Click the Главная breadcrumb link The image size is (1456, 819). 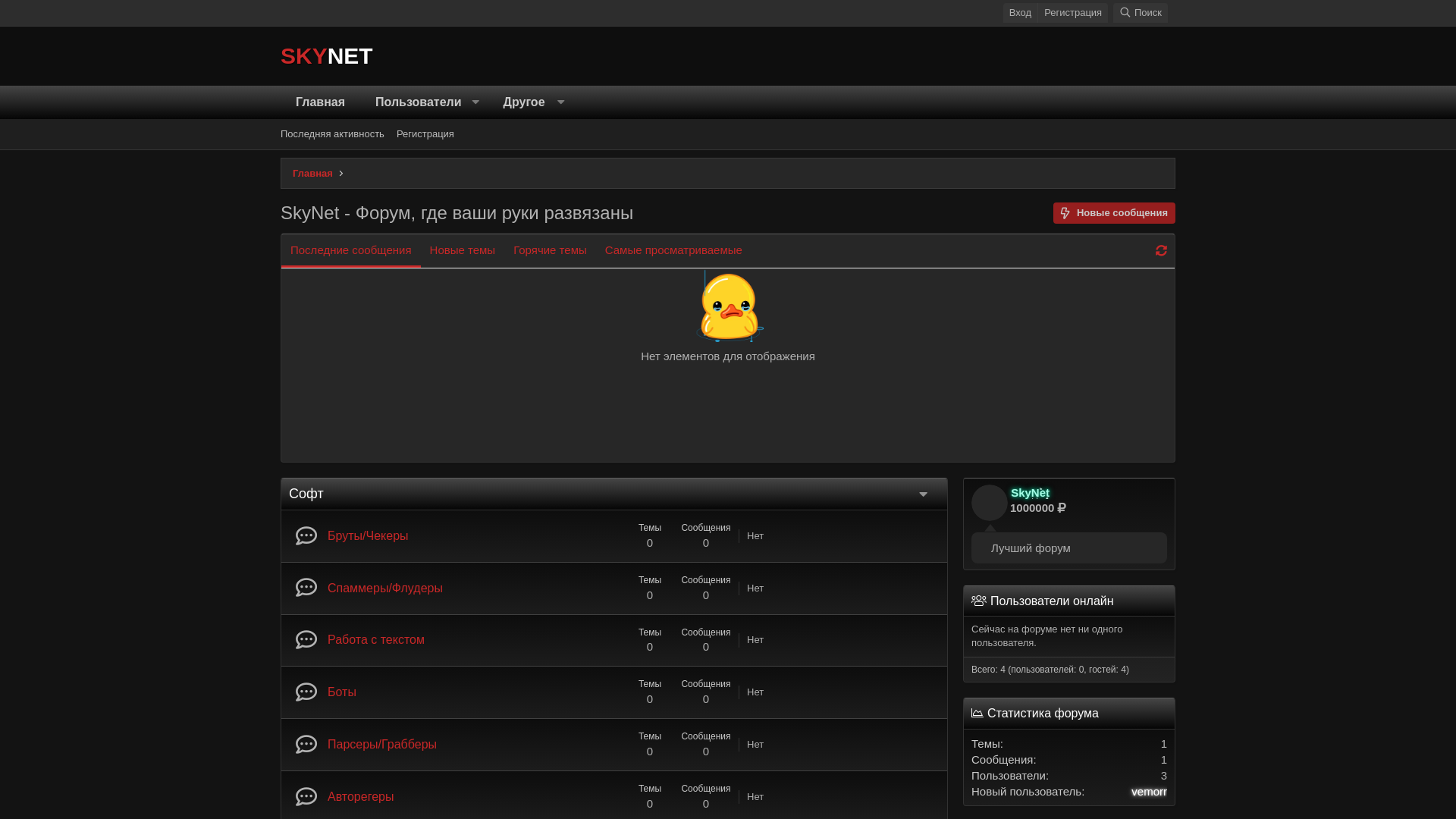(312, 174)
